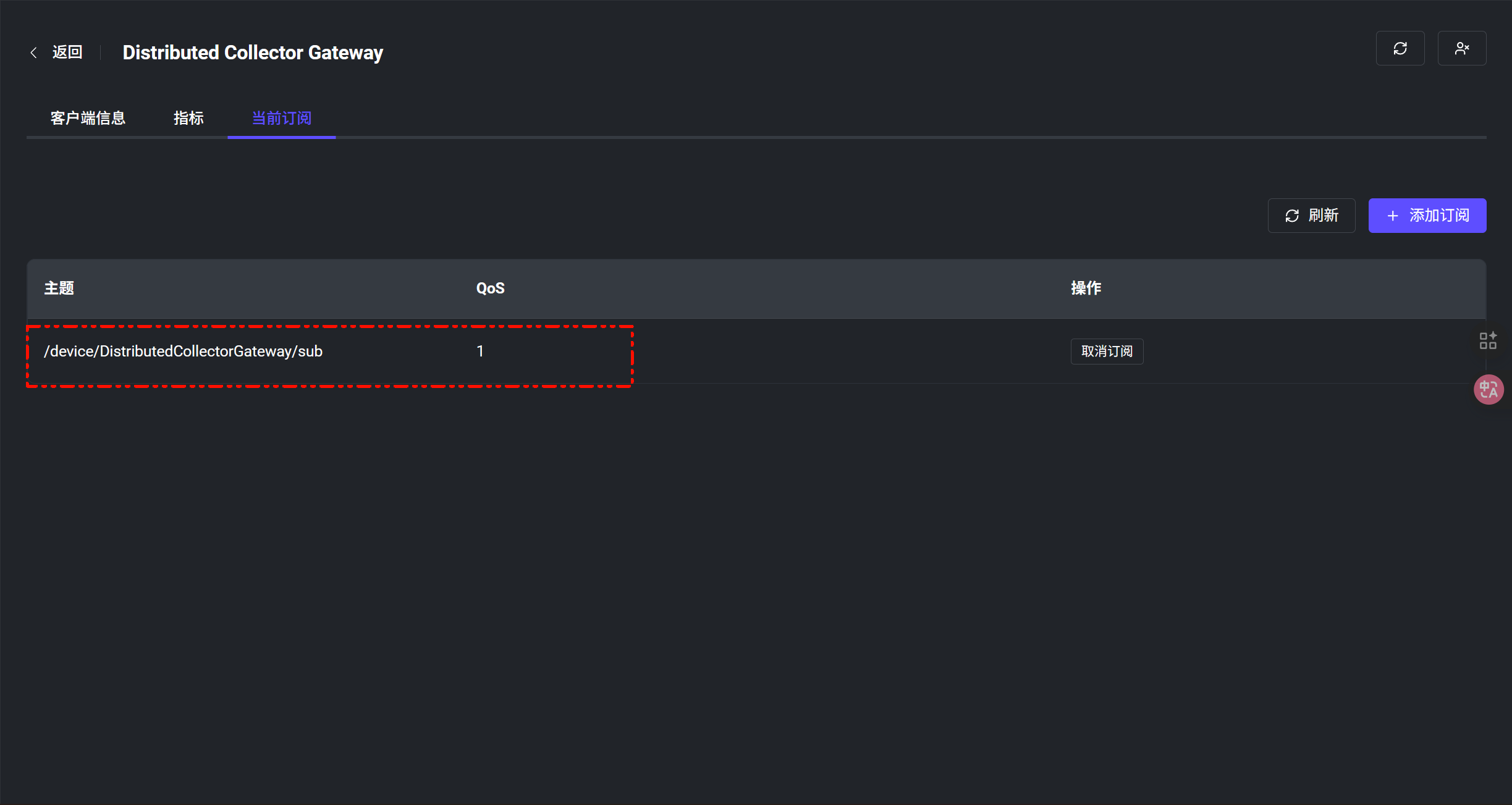1512x805 pixels.
Task: Select the 当前订阅 tab
Action: click(282, 118)
